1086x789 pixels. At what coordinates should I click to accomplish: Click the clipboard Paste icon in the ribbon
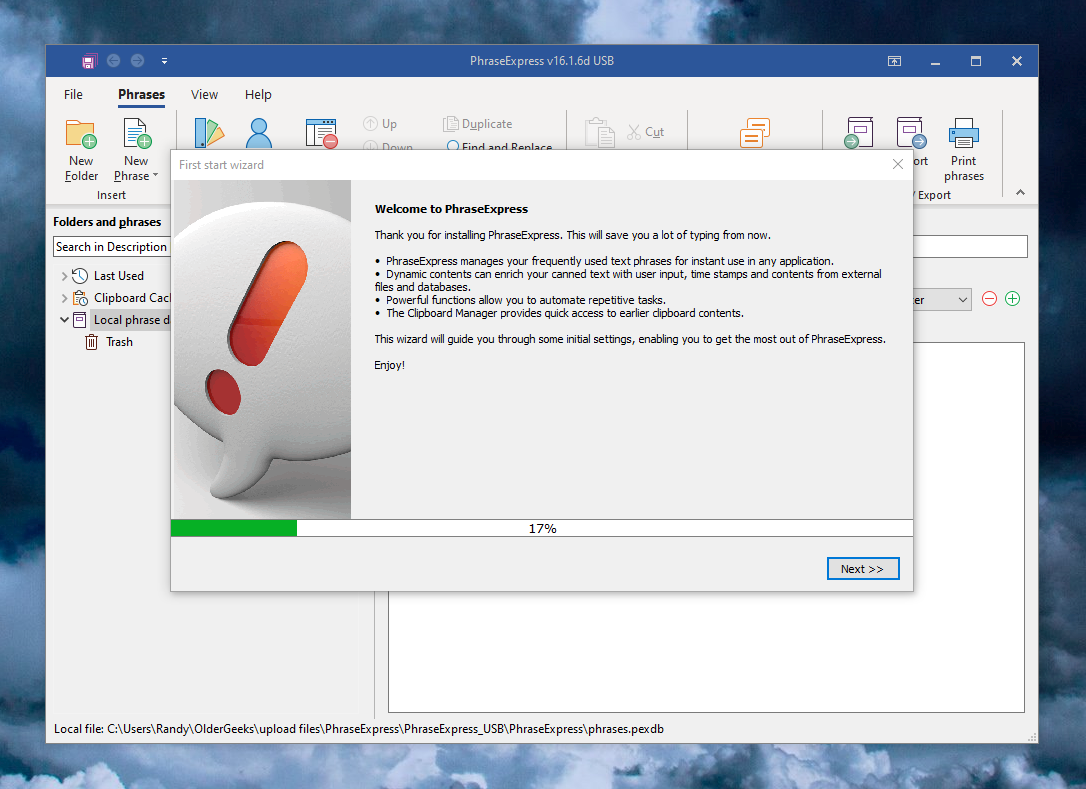tap(600, 132)
